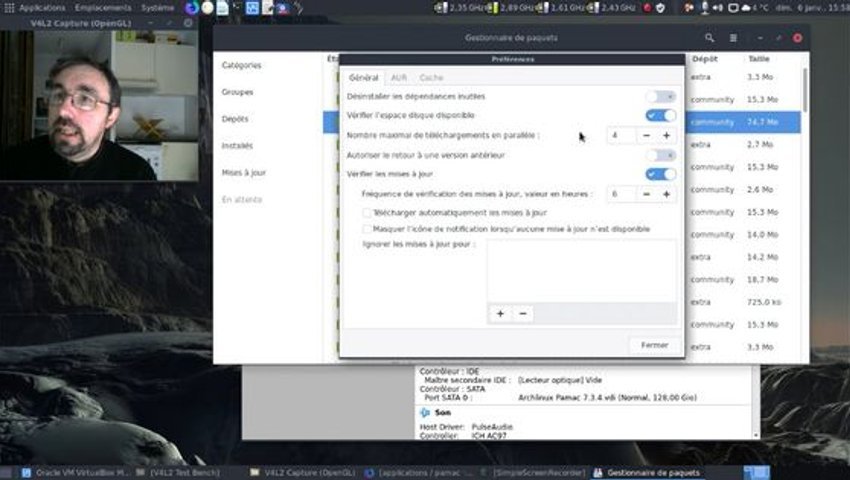Image resolution: width=850 pixels, height=480 pixels.
Task: Switch to Oracle VM VirtualBox taskbar item
Action: 75,472
